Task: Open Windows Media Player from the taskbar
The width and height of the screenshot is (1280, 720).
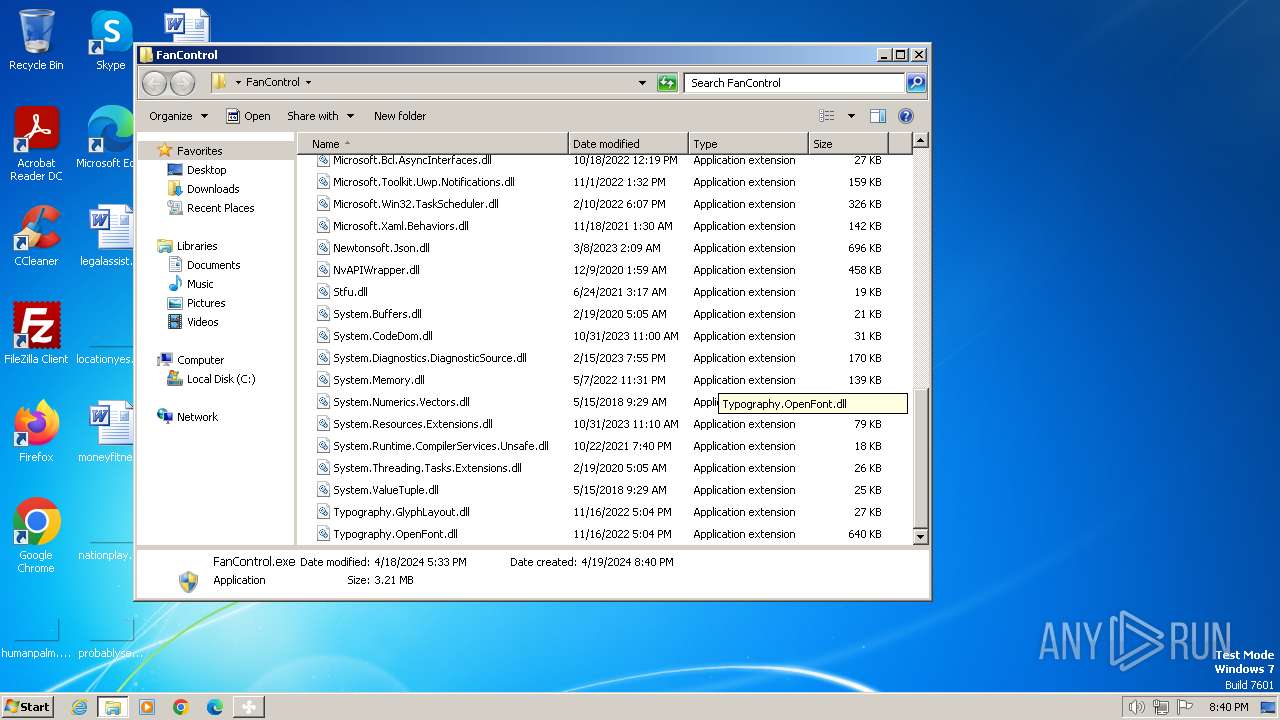Action: point(147,707)
